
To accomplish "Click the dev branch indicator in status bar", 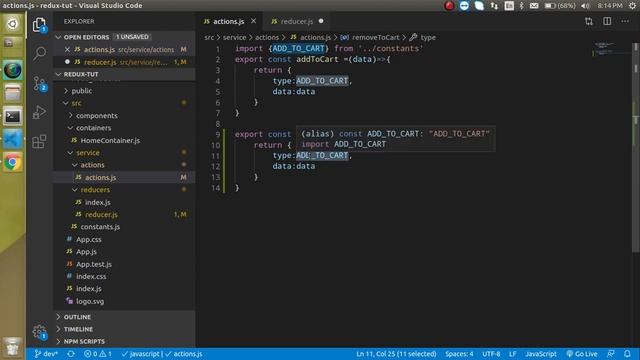I will (x=46, y=354).
